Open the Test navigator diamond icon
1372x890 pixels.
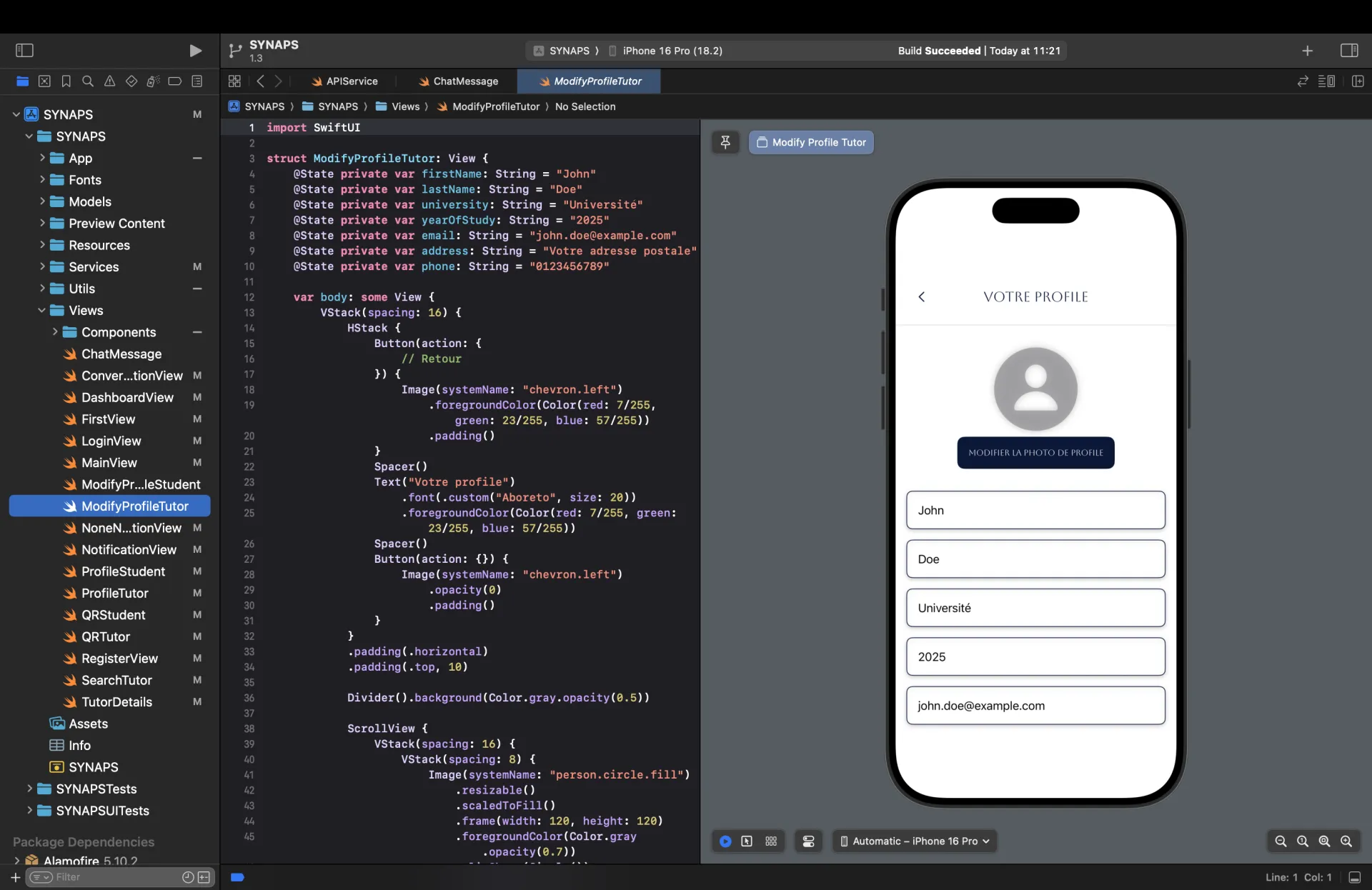tap(131, 81)
